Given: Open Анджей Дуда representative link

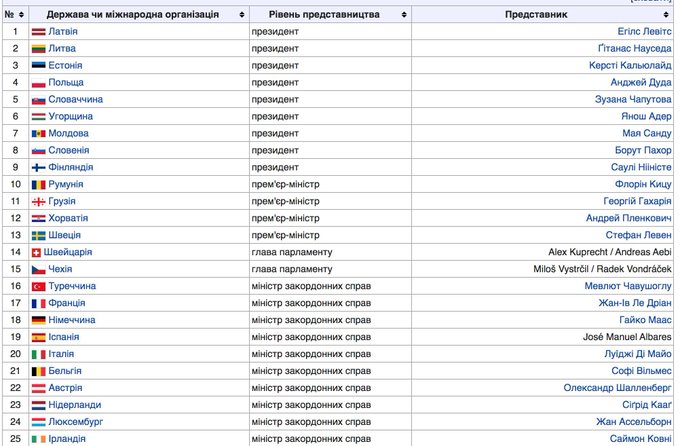Looking at the screenshot, I should [641, 82].
